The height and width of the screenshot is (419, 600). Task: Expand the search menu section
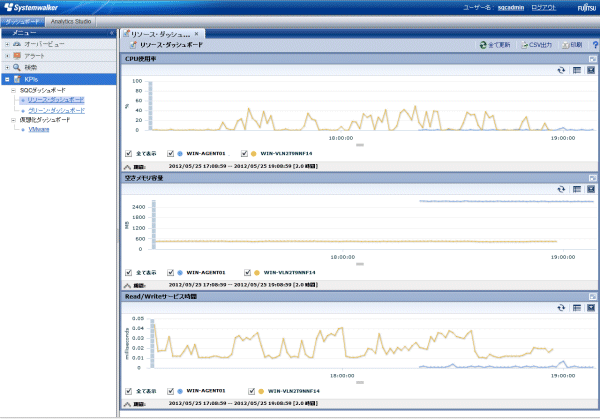click(x=7, y=67)
